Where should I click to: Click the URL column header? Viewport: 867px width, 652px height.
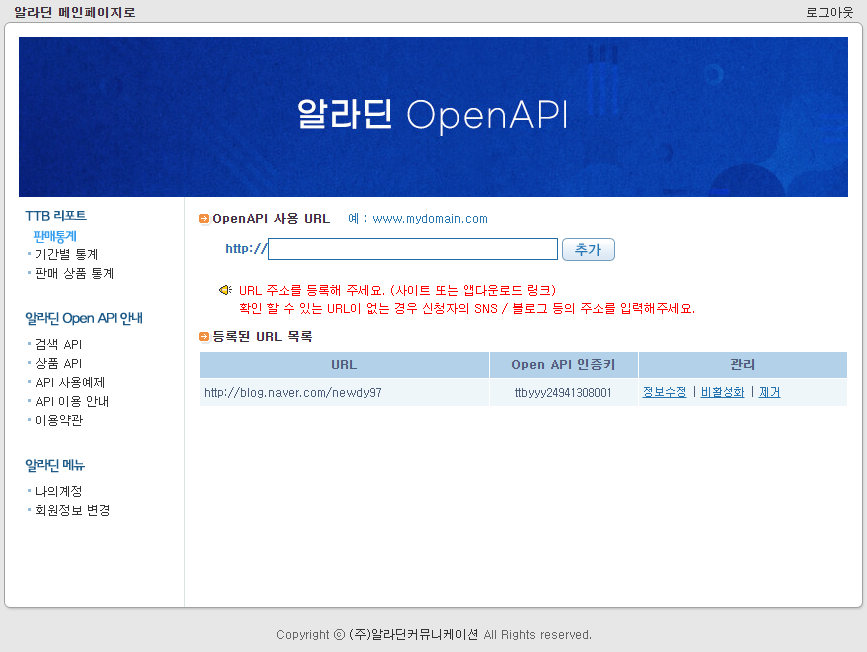pos(344,365)
